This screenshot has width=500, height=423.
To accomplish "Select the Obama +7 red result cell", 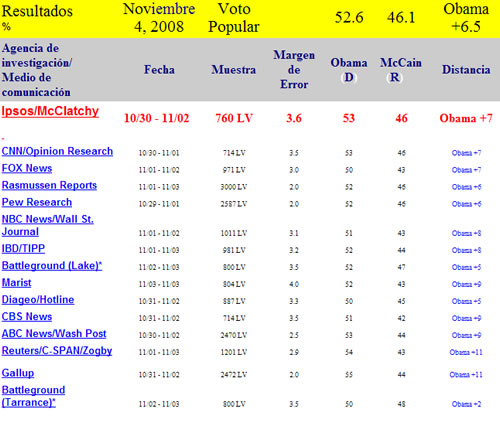I will (466, 118).
